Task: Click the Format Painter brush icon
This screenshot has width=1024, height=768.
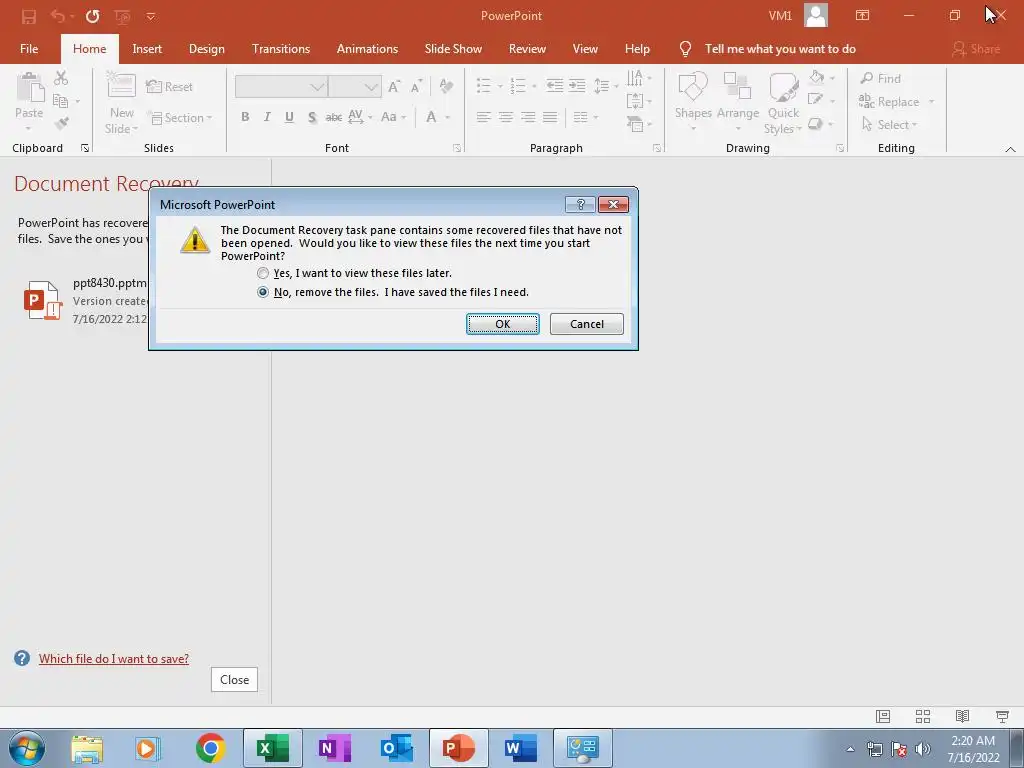Action: coord(61,123)
